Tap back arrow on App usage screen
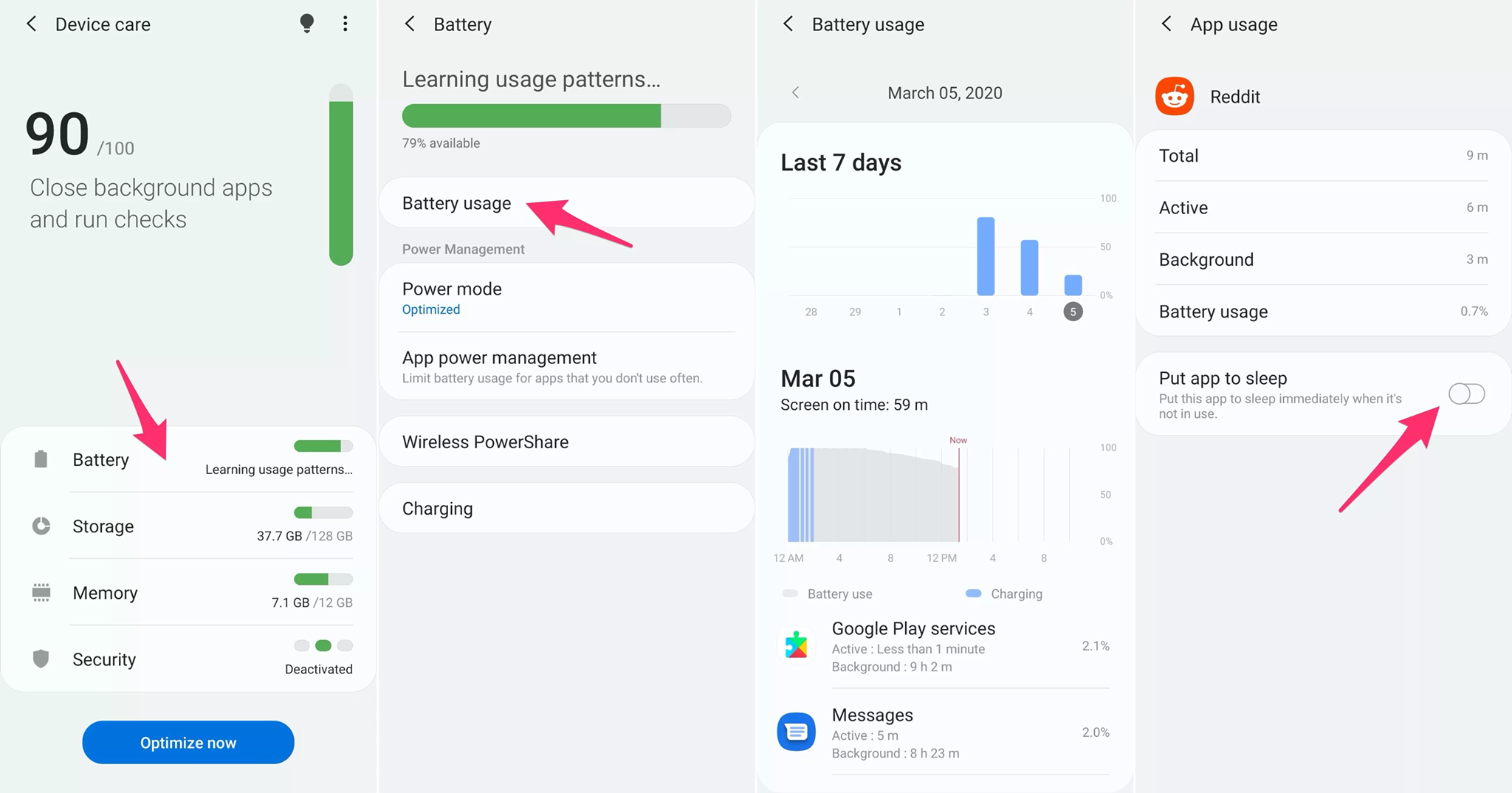Image resolution: width=1512 pixels, height=793 pixels. pos(1166,24)
